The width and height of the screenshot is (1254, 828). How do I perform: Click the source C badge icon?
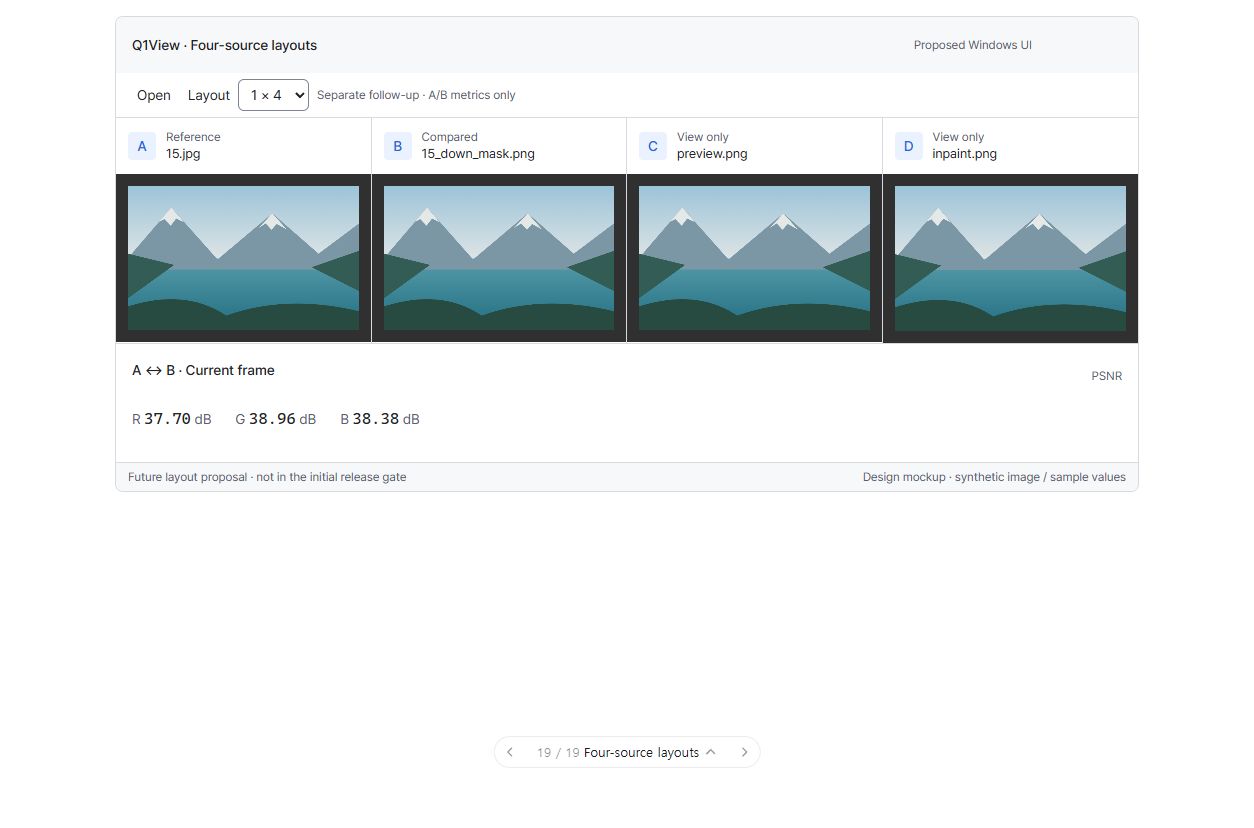coord(653,146)
